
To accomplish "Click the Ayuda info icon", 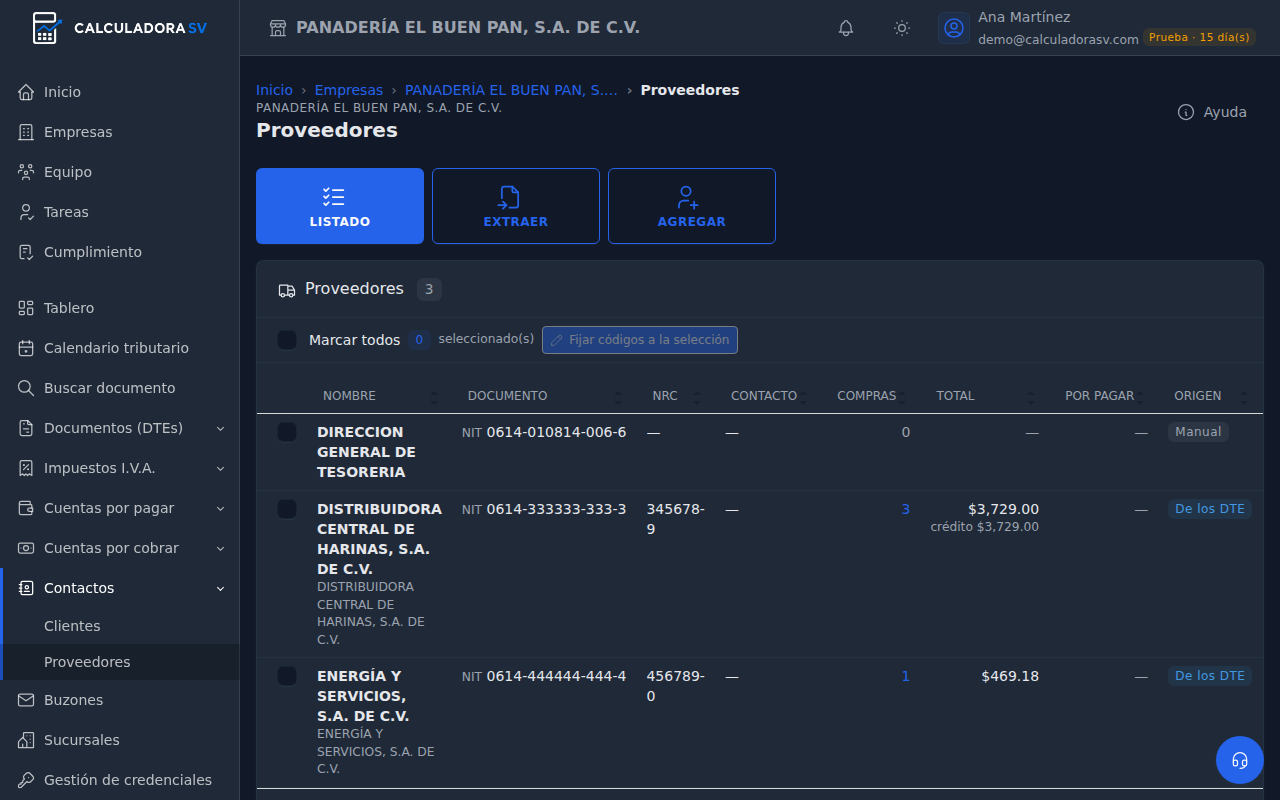I will 1186,112.
